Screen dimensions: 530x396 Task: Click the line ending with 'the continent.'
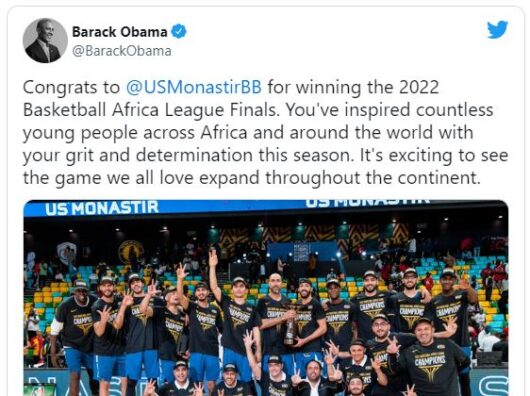[x=252, y=178]
